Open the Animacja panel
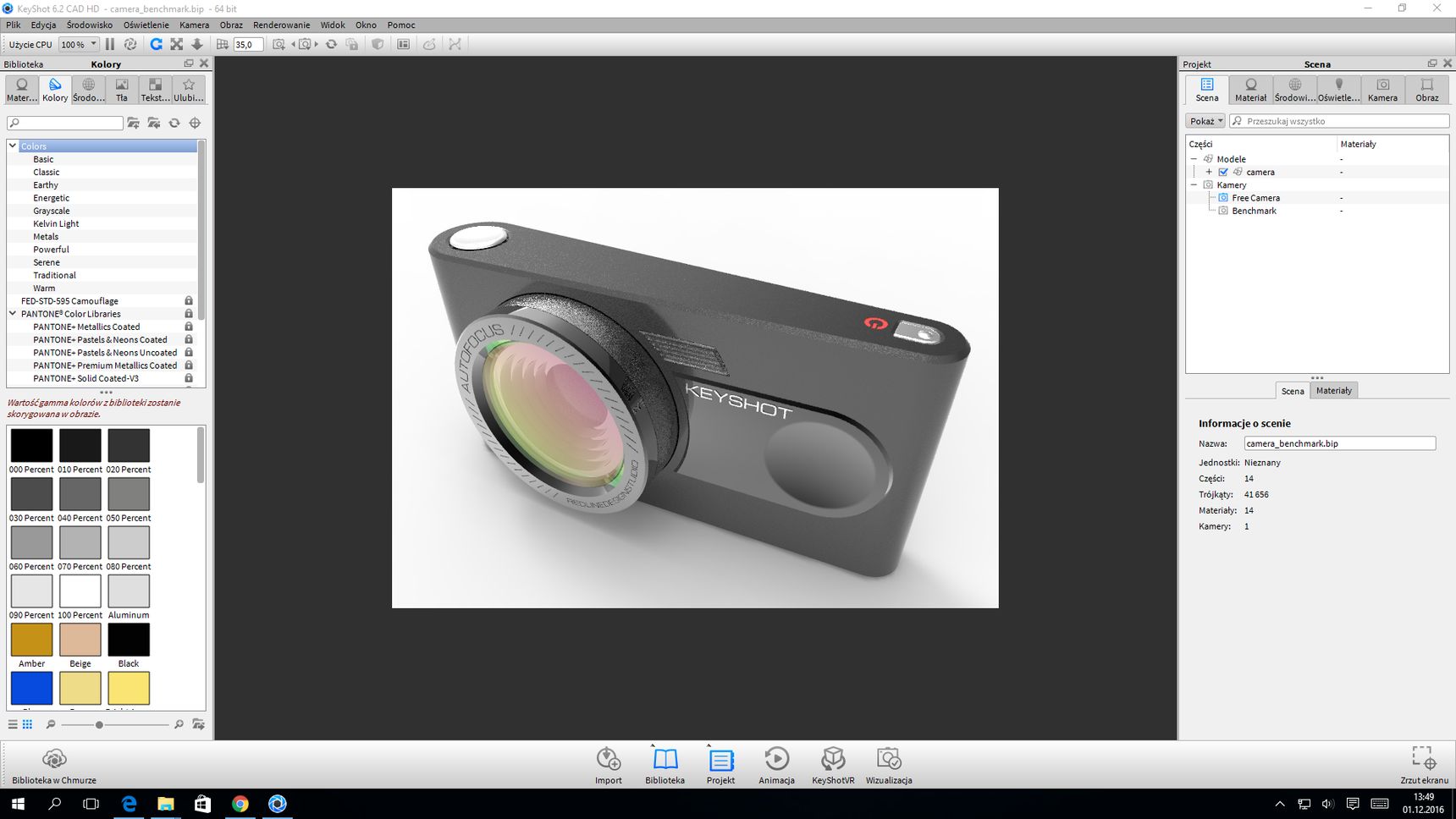The width and height of the screenshot is (1456, 819). [776, 766]
